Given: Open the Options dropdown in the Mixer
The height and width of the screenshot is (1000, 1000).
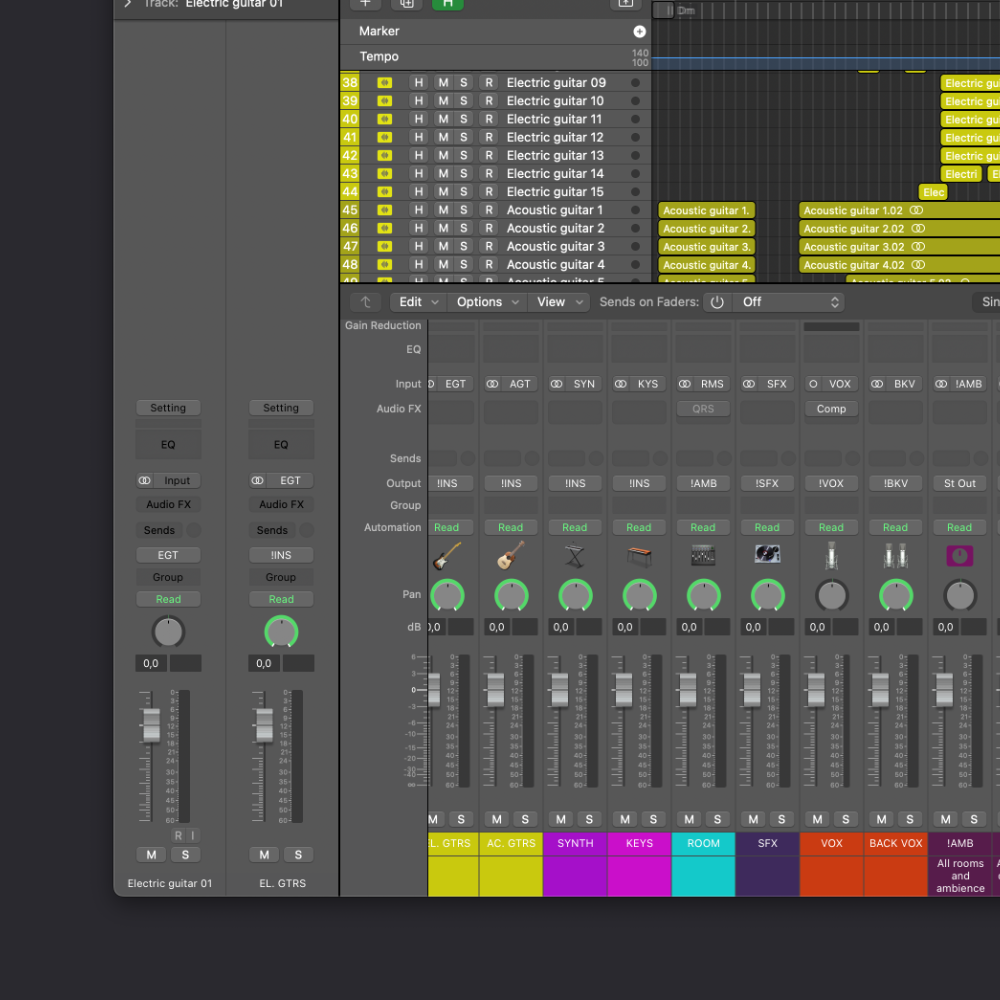Looking at the screenshot, I should 487,301.
